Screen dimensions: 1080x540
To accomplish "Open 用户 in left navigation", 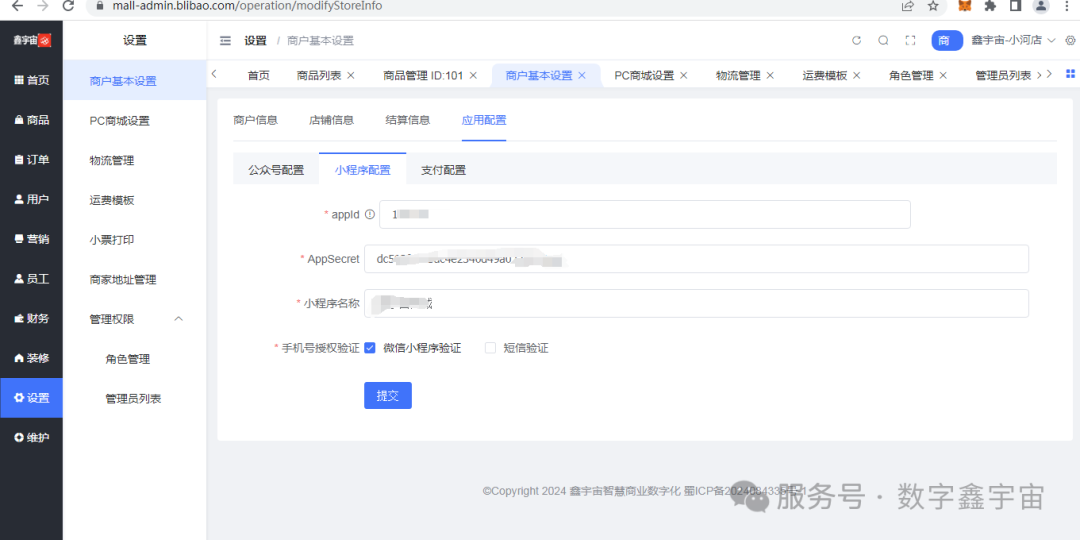I will [x=32, y=200].
